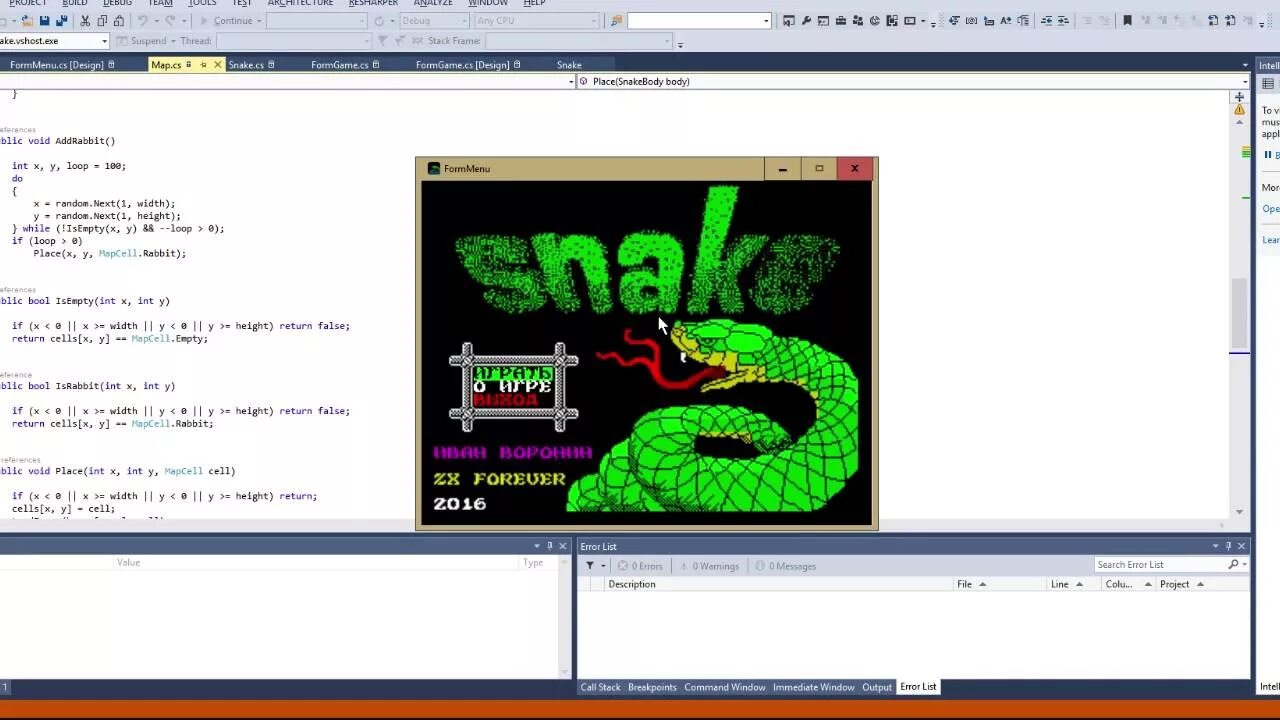This screenshot has height=720, width=1280.
Task: Click the Toolbox briefcase icon
Action: [x=841, y=21]
